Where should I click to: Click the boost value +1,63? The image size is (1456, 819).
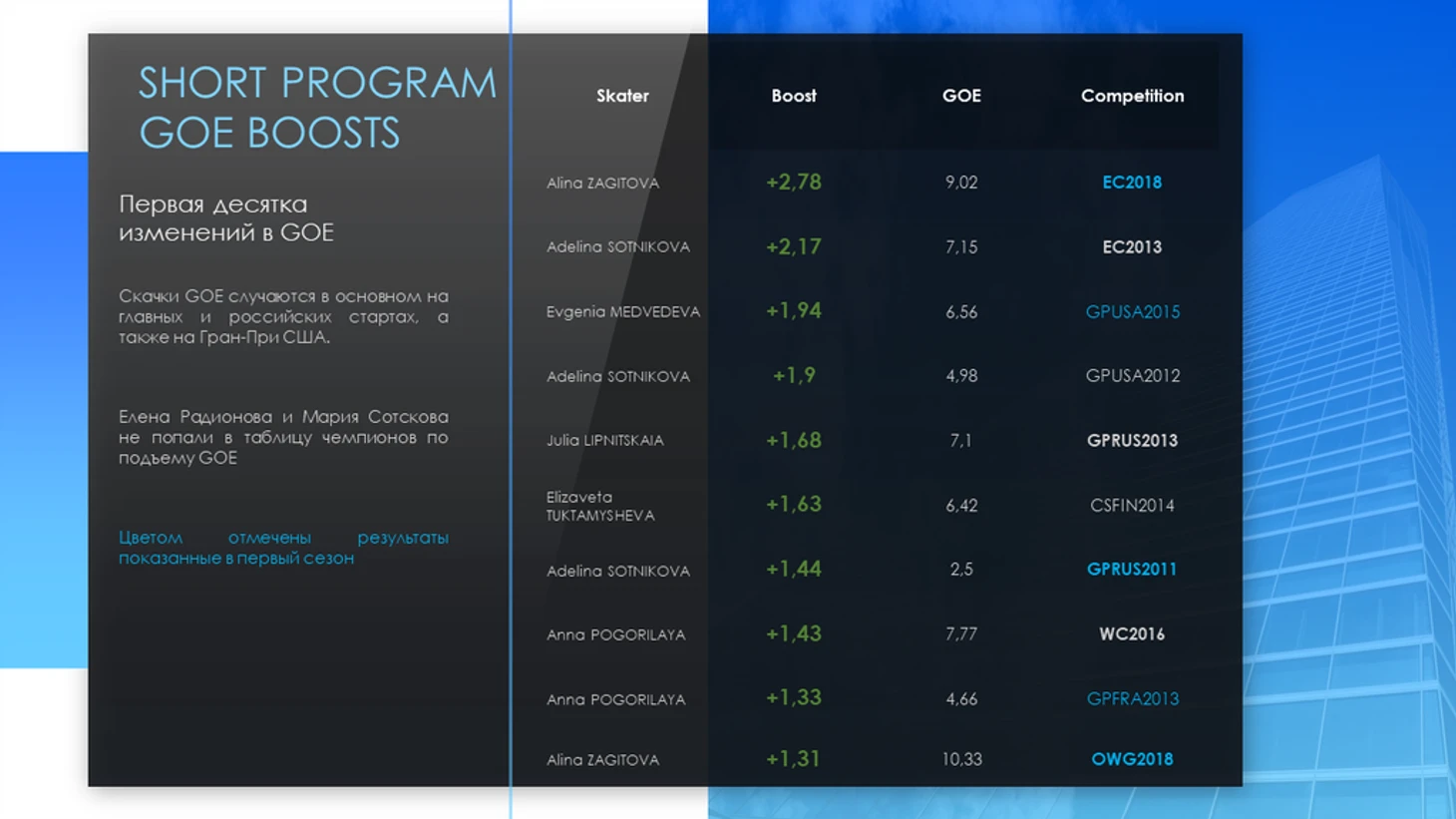point(794,505)
